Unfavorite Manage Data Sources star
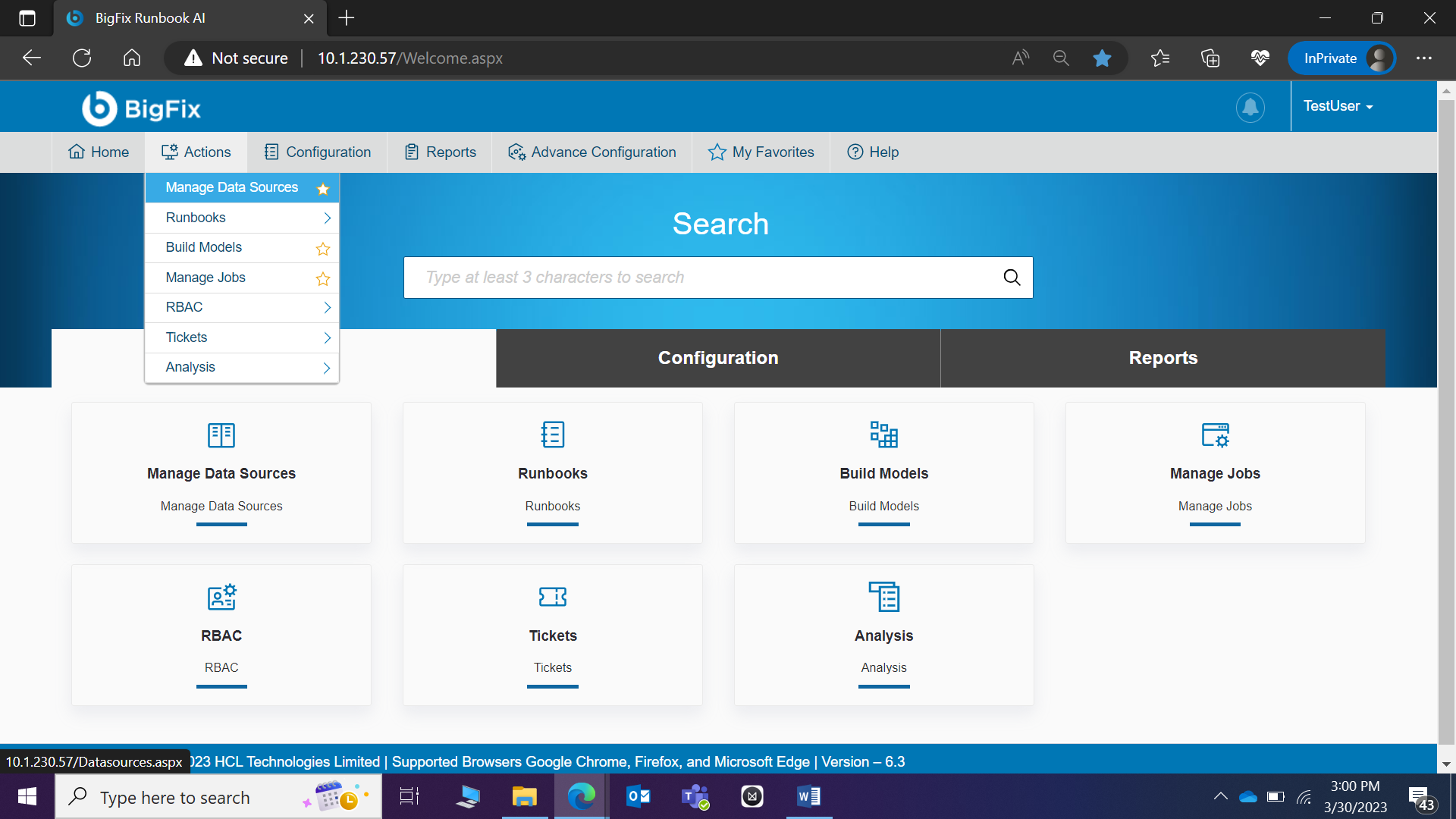1456x819 pixels. pos(323,189)
